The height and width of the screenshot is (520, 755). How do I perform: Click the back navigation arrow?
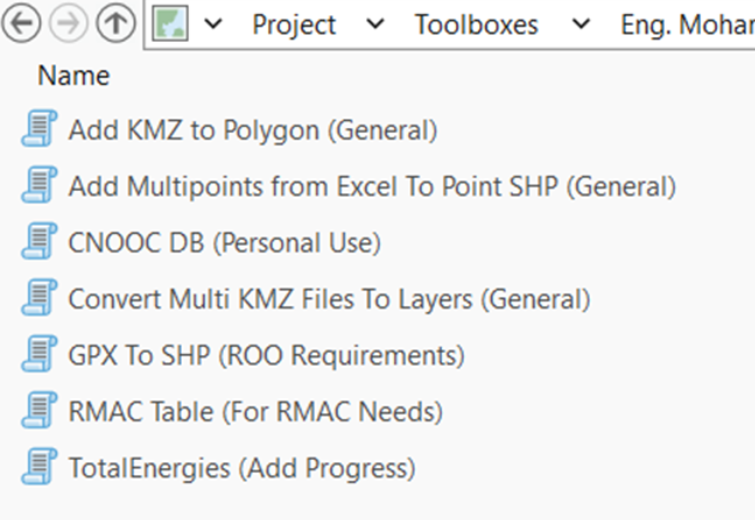[x=21, y=25]
